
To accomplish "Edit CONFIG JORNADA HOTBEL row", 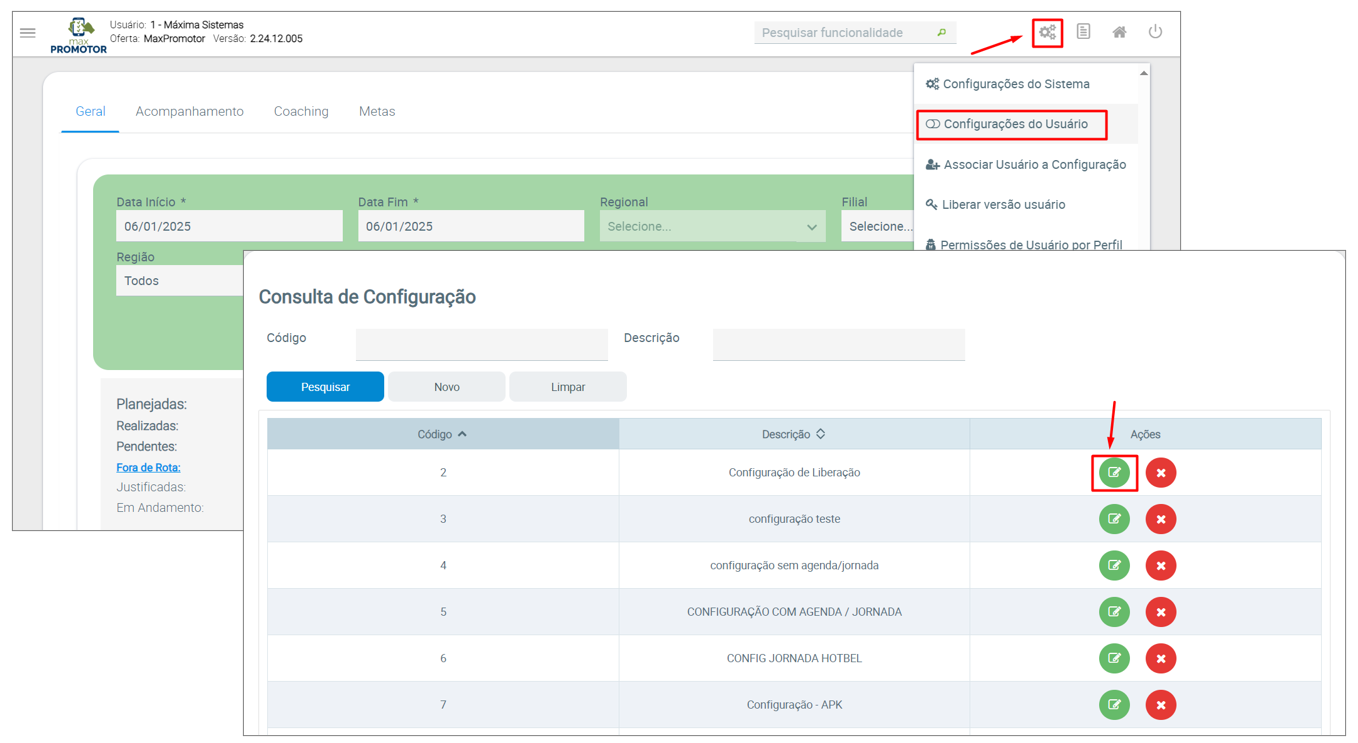I will [1114, 658].
